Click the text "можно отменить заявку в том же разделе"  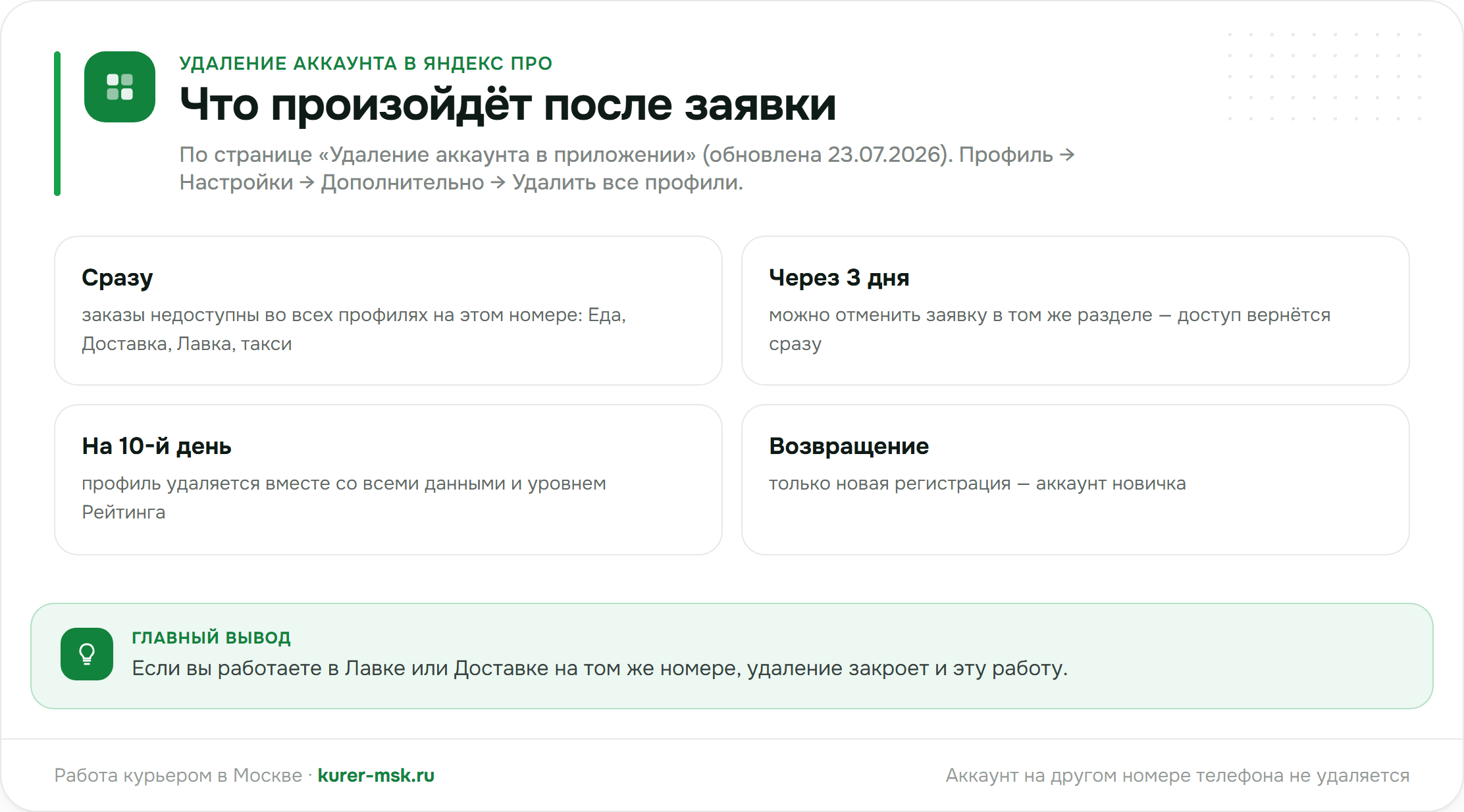(960, 315)
